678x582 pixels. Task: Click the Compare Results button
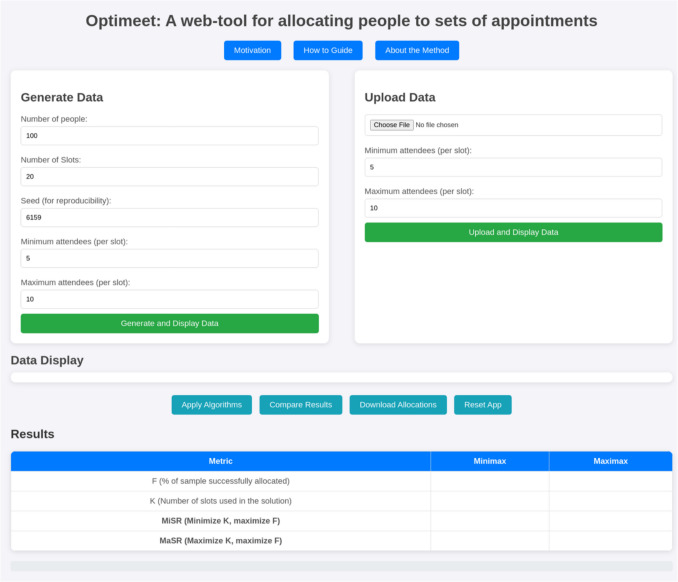tap(301, 404)
